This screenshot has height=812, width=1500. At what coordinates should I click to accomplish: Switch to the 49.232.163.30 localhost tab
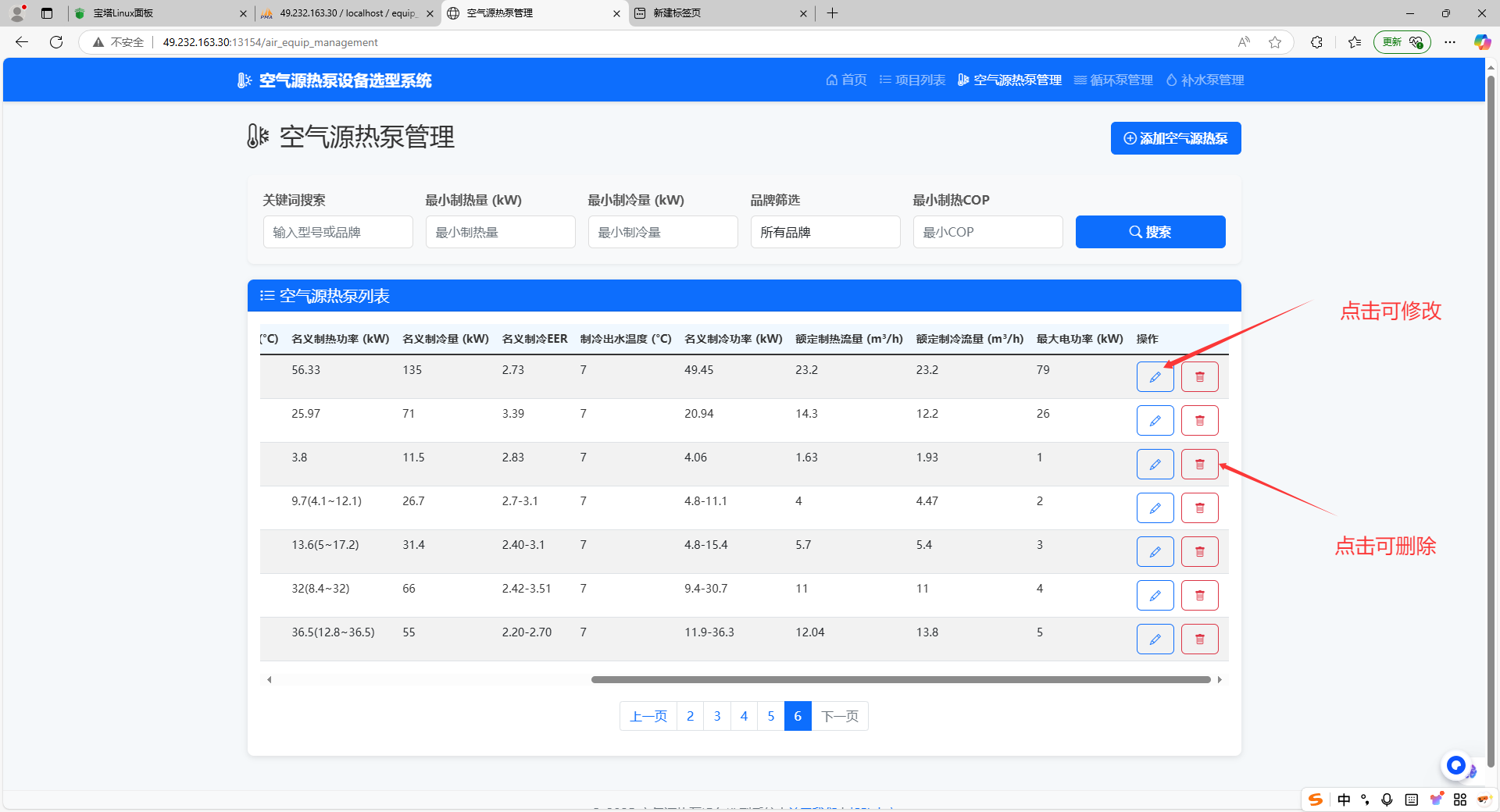point(347,13)
